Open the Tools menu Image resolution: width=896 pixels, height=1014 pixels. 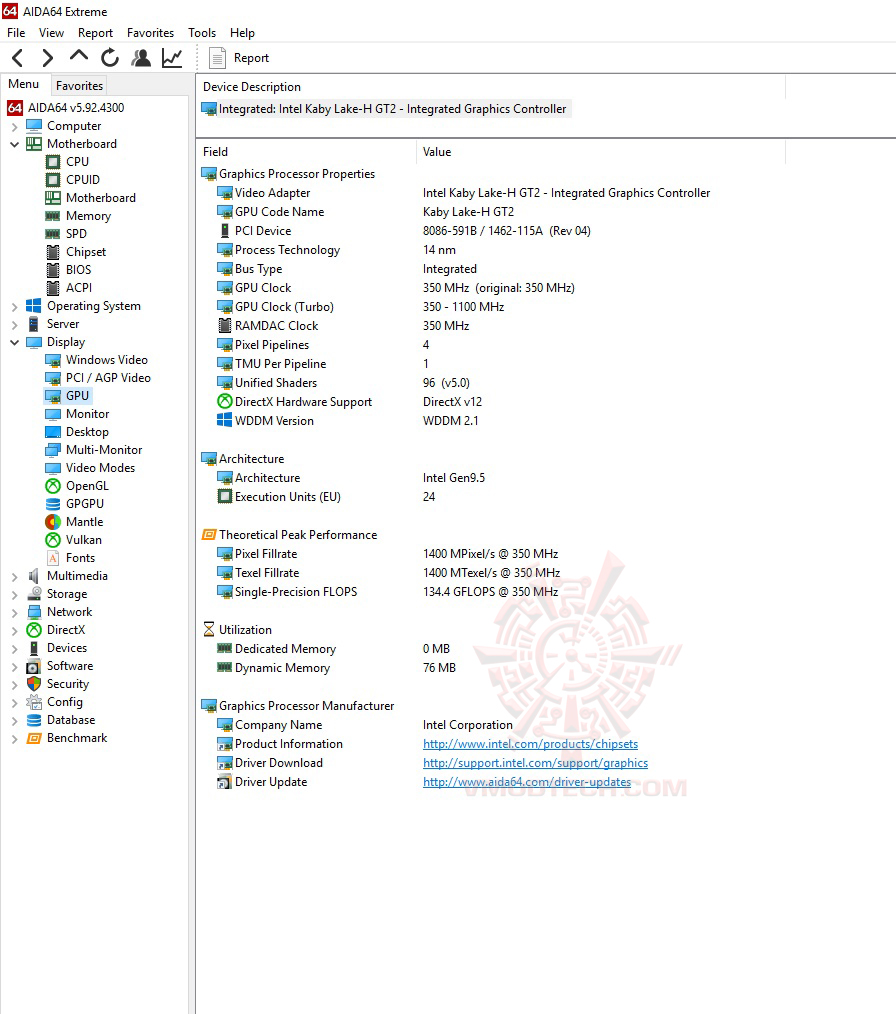(x=202, y=32)
